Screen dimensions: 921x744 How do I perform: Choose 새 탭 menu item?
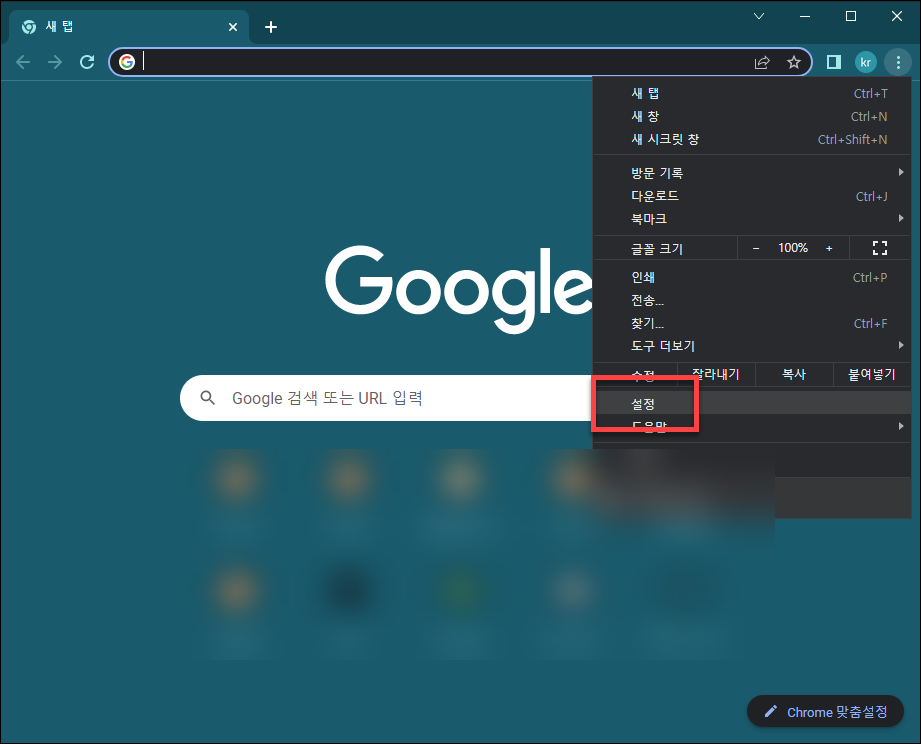[752, 93]
